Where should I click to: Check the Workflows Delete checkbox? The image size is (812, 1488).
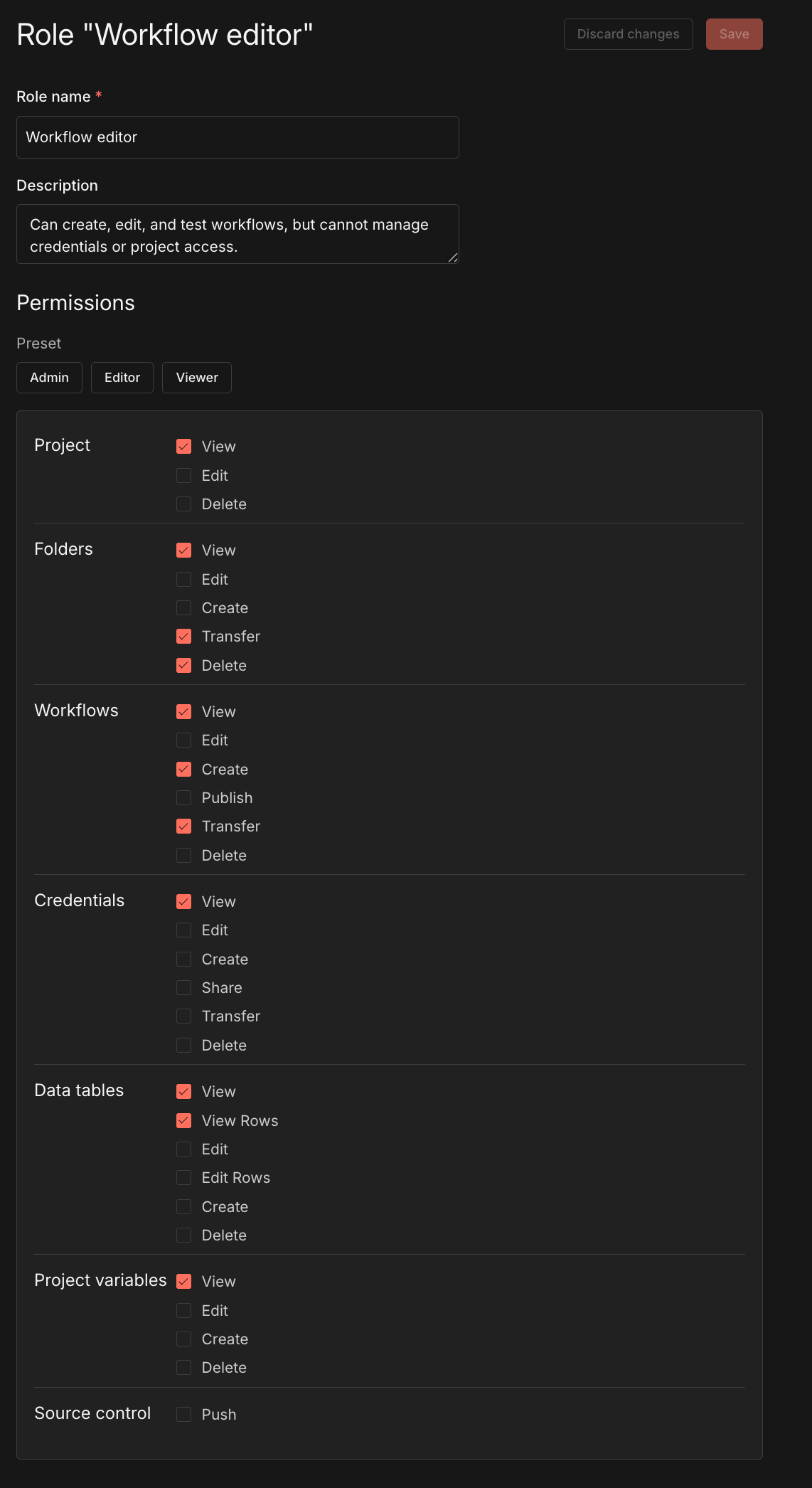tap(184, 856)
